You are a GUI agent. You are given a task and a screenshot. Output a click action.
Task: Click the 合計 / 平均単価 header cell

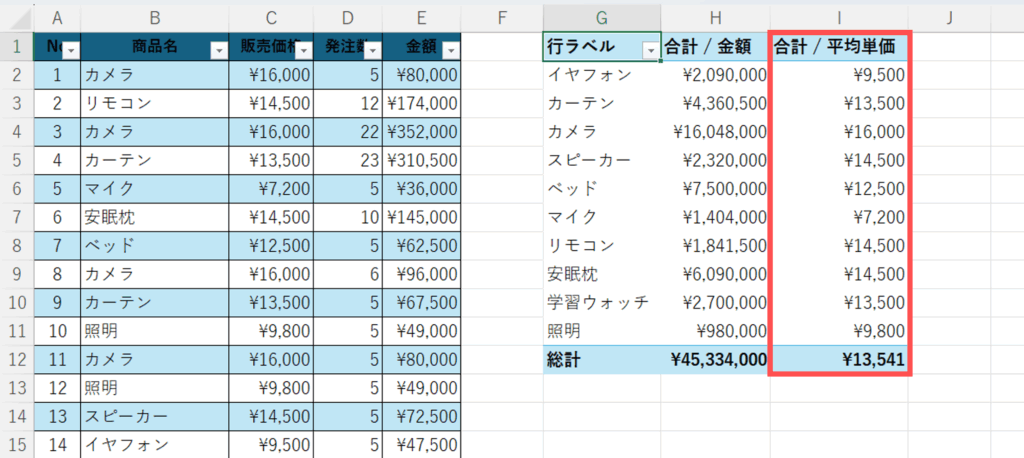click(840, 46)
